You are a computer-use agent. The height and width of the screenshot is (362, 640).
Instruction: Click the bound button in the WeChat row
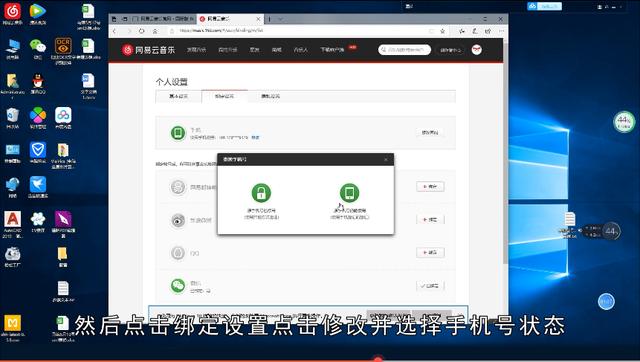430,286
